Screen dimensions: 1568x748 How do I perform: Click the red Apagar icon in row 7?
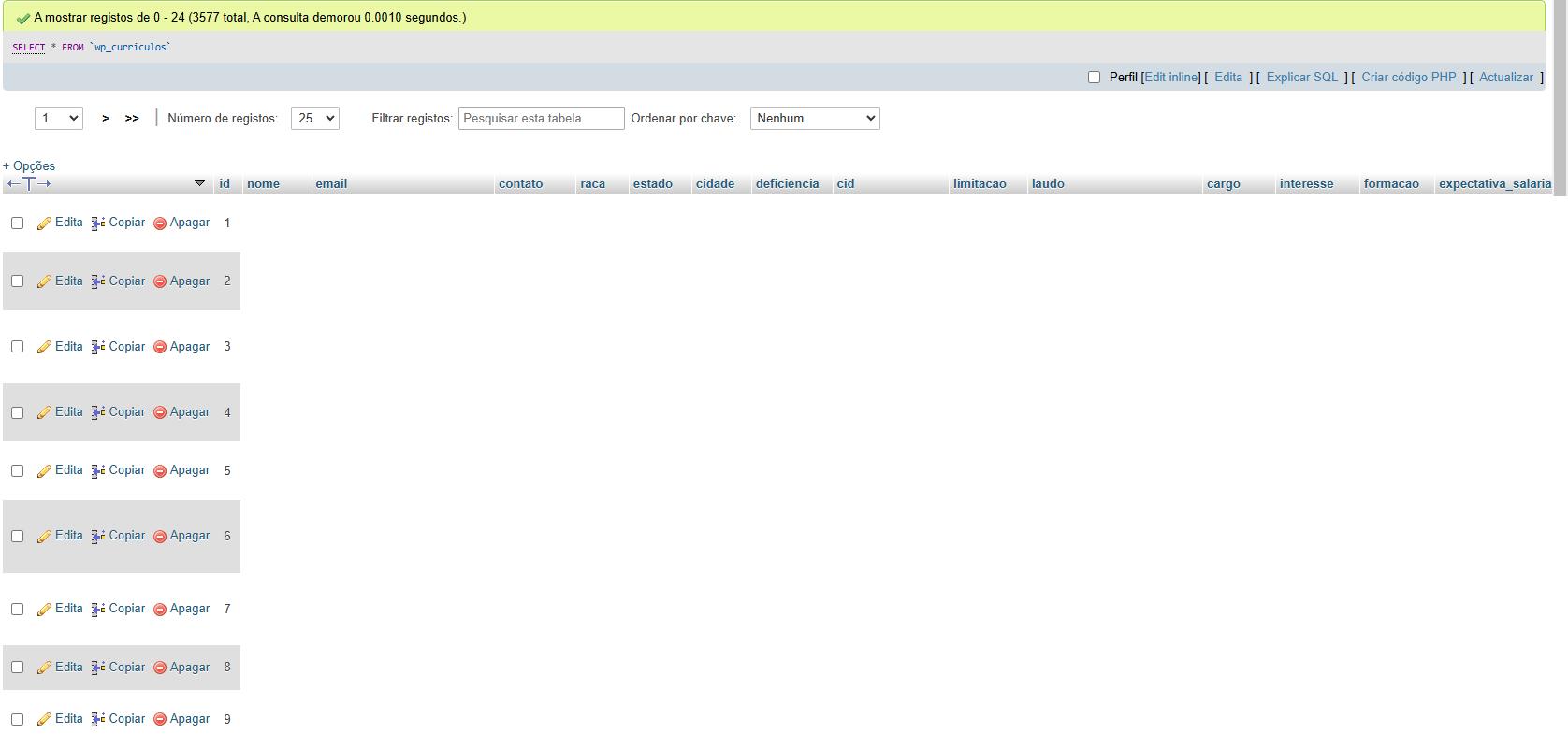(x=160, y=610)
